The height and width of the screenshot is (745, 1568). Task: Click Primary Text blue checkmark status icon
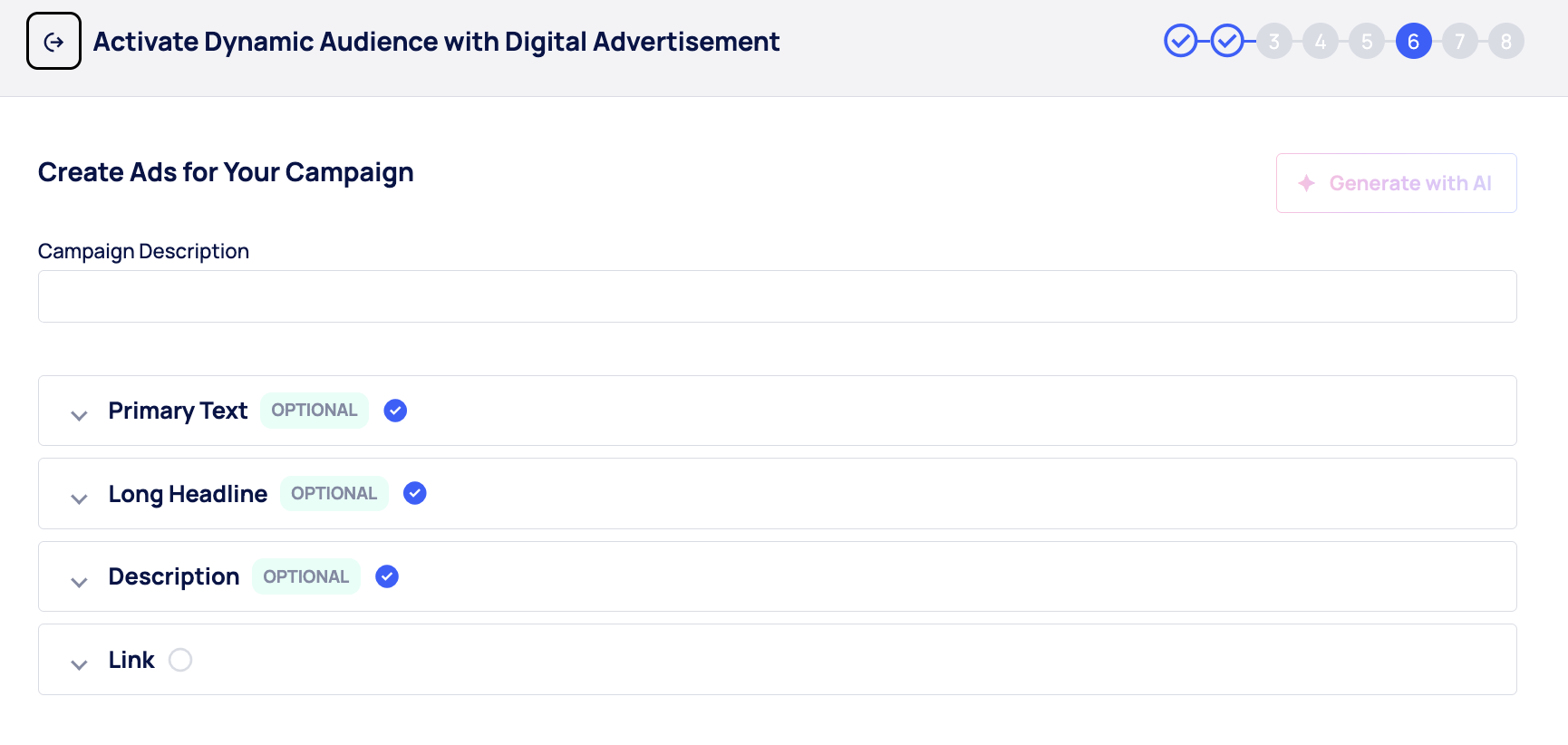pos(395,411)
